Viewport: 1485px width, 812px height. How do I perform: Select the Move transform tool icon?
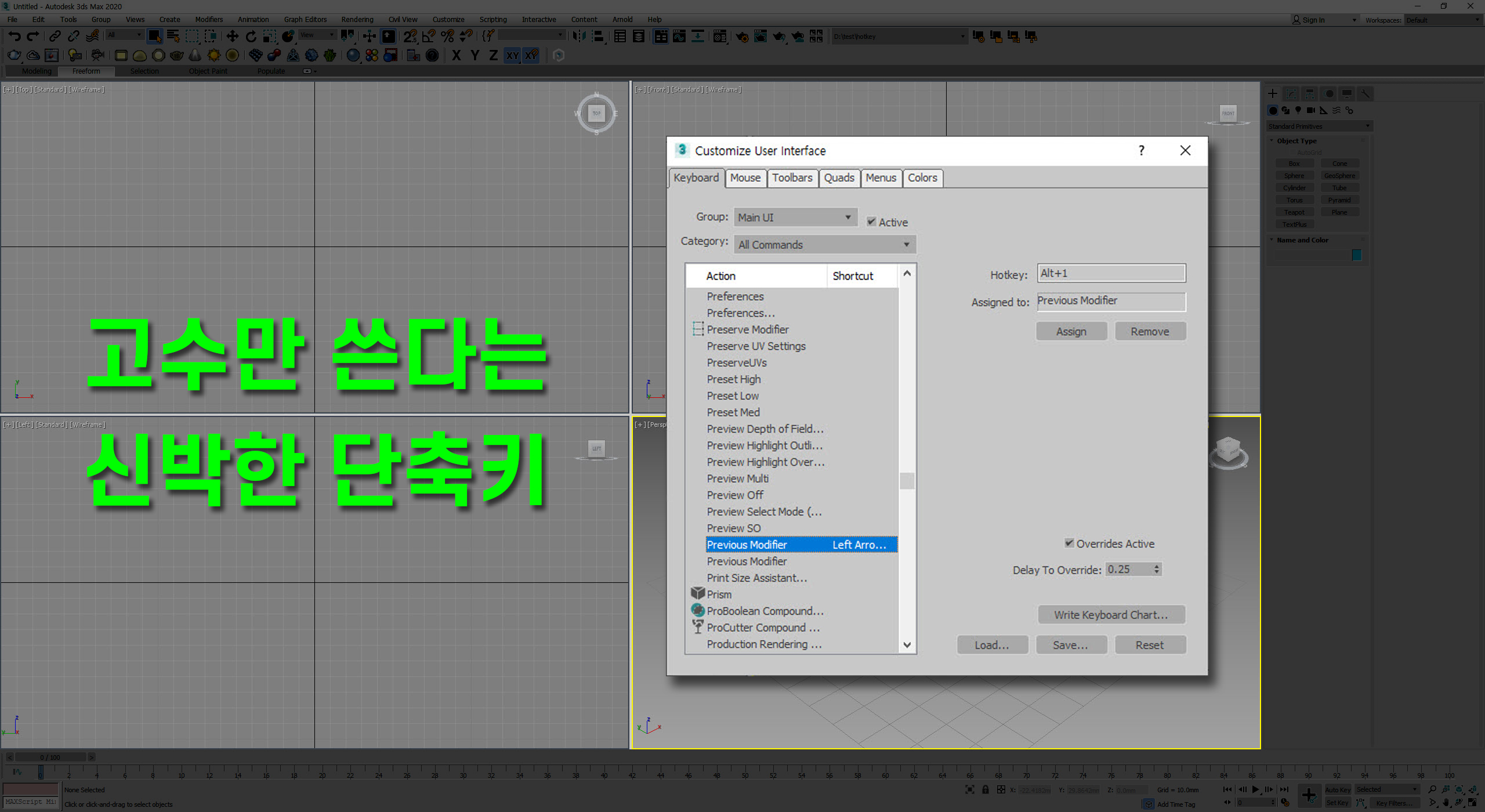[x=232, y=37]
